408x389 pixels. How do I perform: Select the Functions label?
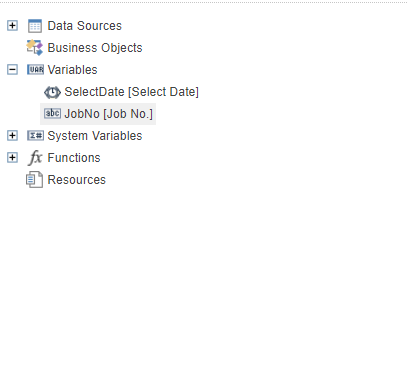point(74,158)
